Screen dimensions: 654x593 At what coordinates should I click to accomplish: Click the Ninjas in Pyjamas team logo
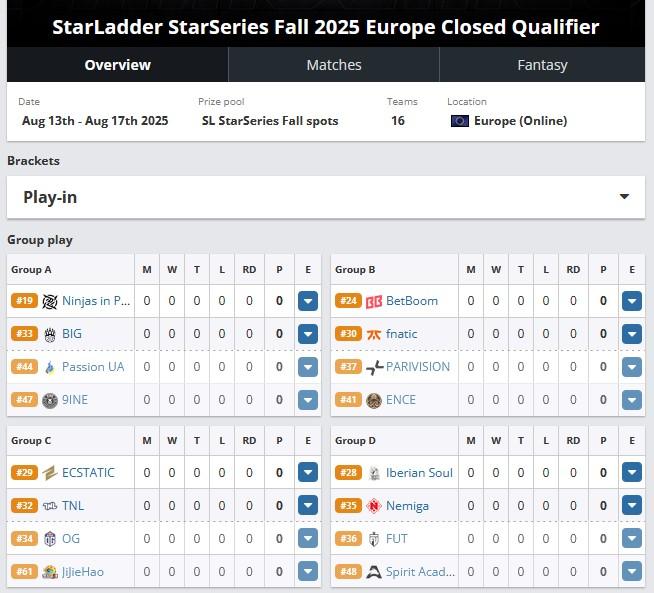50,301
